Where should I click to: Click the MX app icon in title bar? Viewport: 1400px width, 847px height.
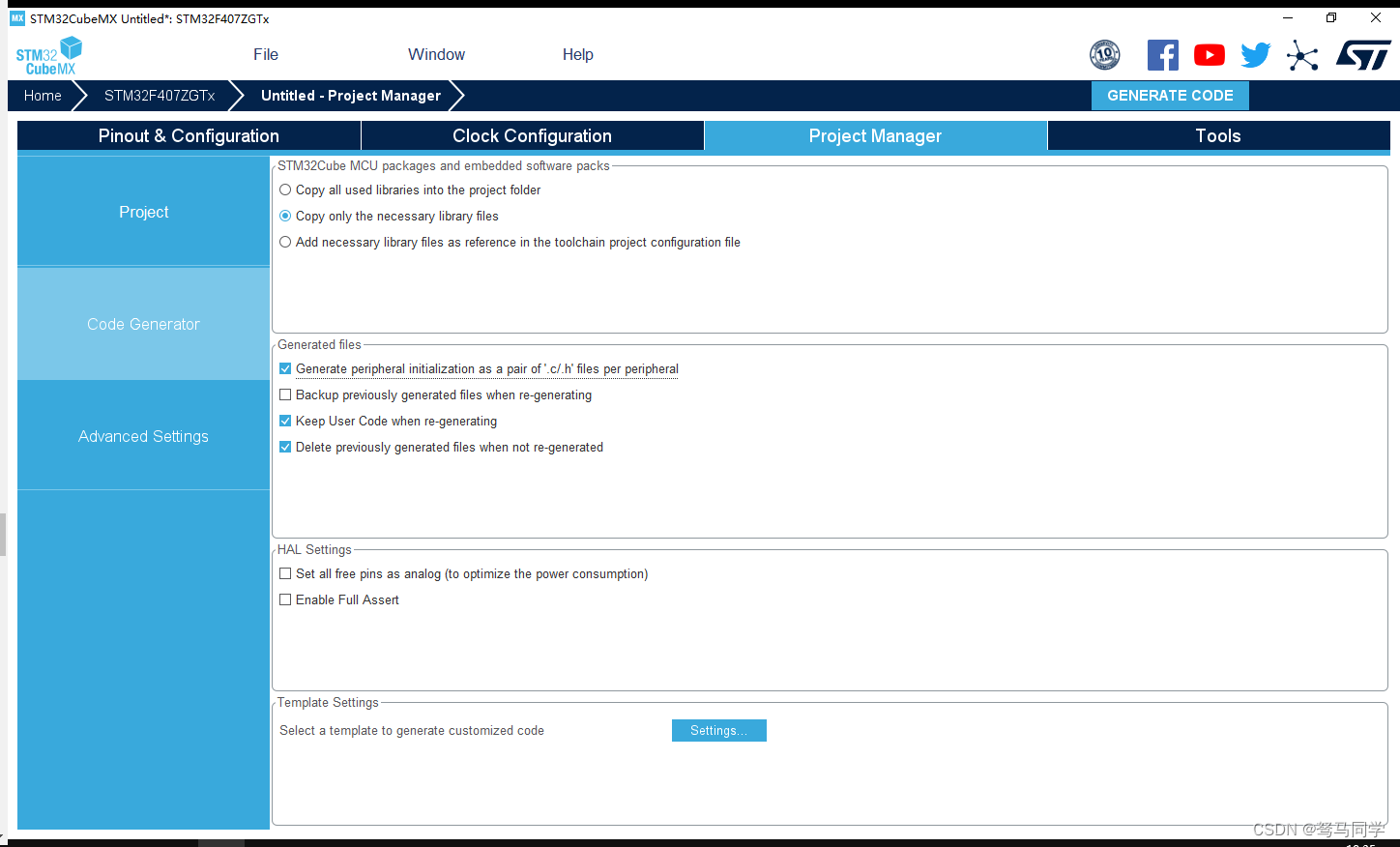click(x=17, y=18)
